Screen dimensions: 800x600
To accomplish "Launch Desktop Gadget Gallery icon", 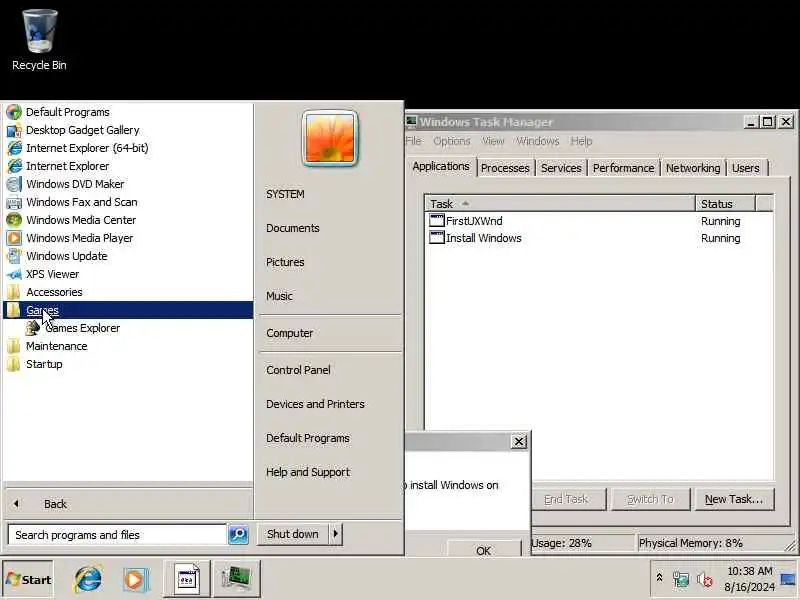I will point(14,130).
